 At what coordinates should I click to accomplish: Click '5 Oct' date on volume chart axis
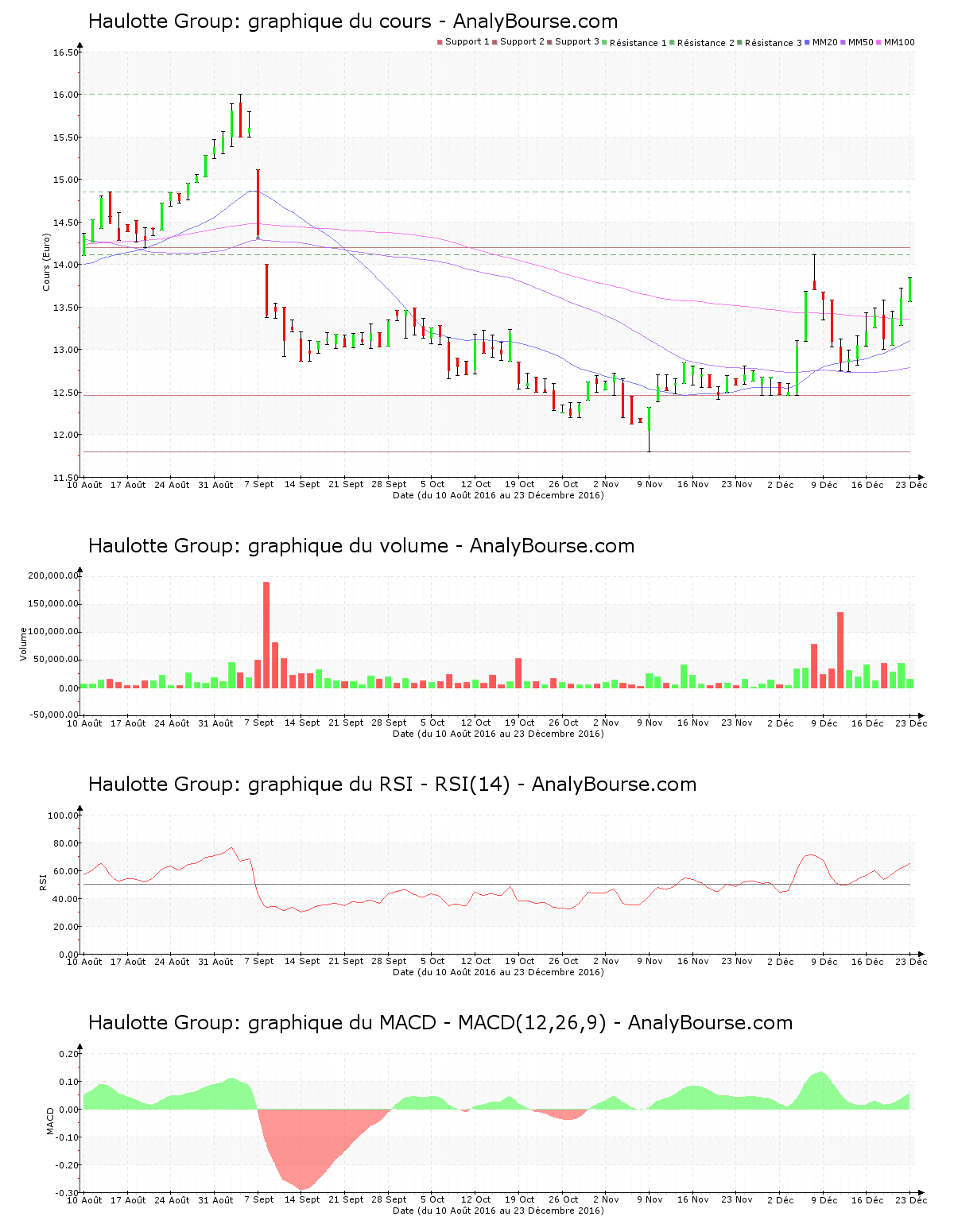pyautogui.click(x=432, y=723)
